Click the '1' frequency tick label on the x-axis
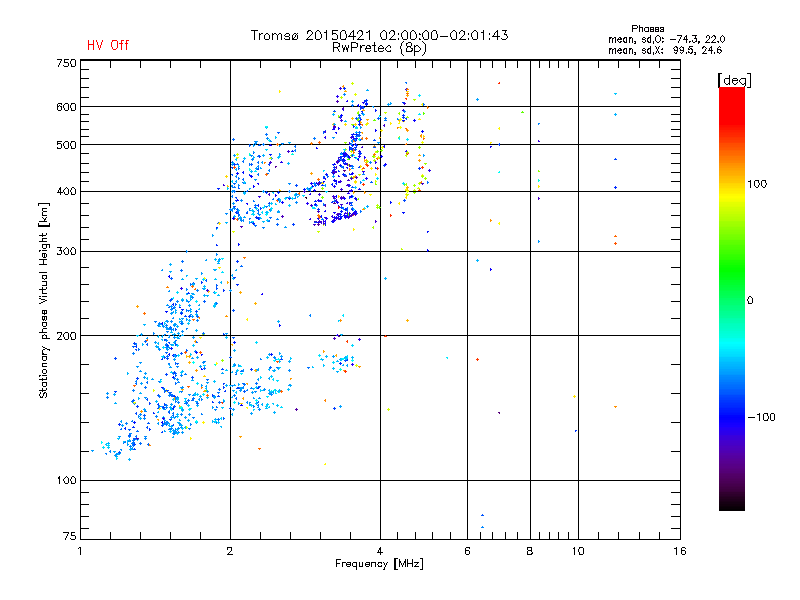This screenshot has height=600, width=800. coord(80,551)
